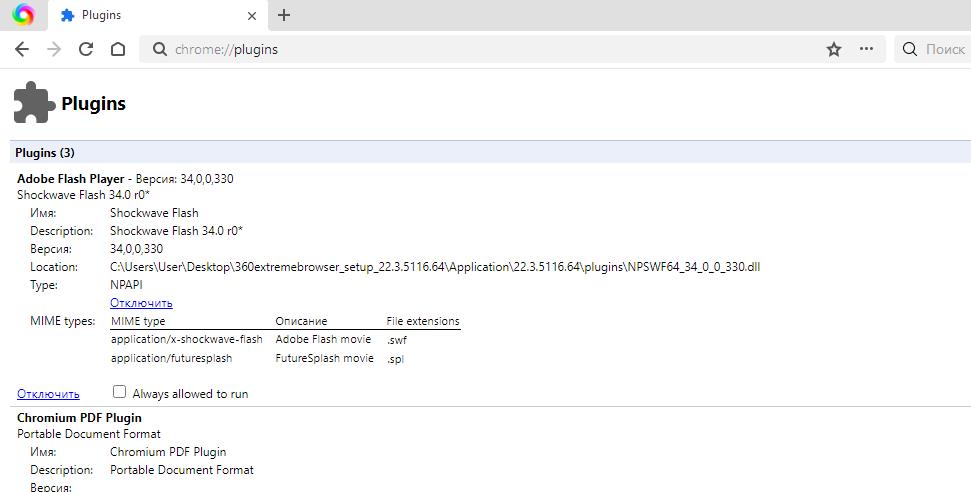Bookmark this page with star icon

(x=834, y=49)
